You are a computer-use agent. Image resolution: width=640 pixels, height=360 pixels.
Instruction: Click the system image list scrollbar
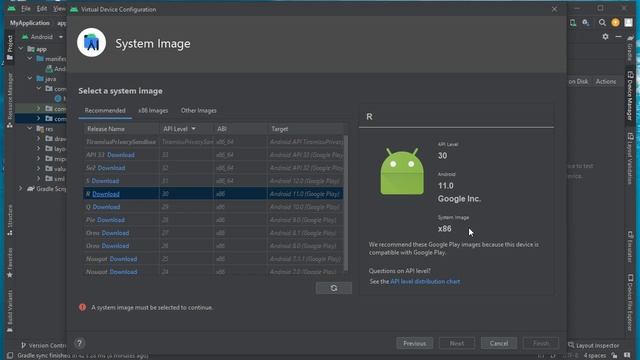click(346, 203)
